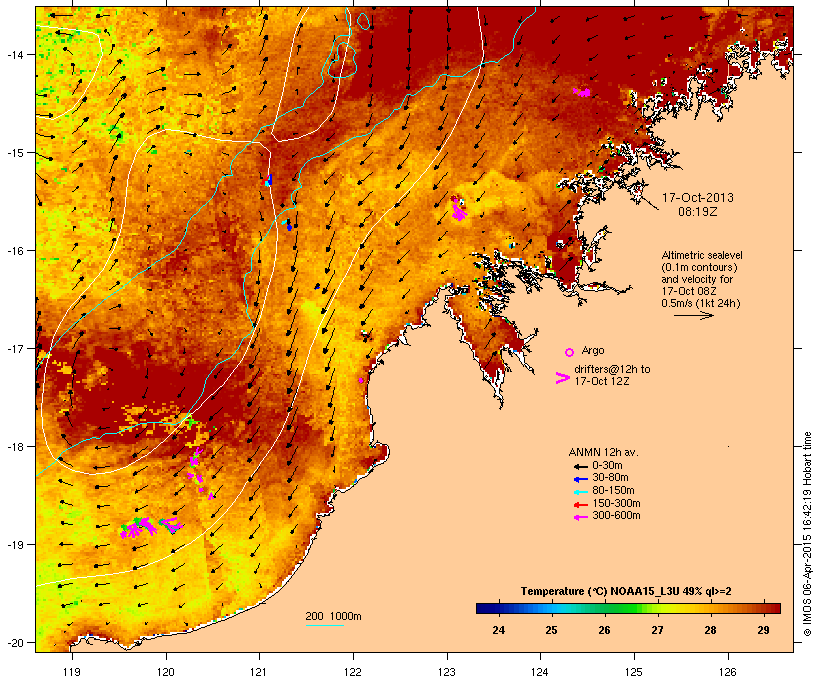This screenshot has width=820, height=680.
Task: Click the magenta arrows near 120.3E 18.1S
Action: tap(195, 457)
